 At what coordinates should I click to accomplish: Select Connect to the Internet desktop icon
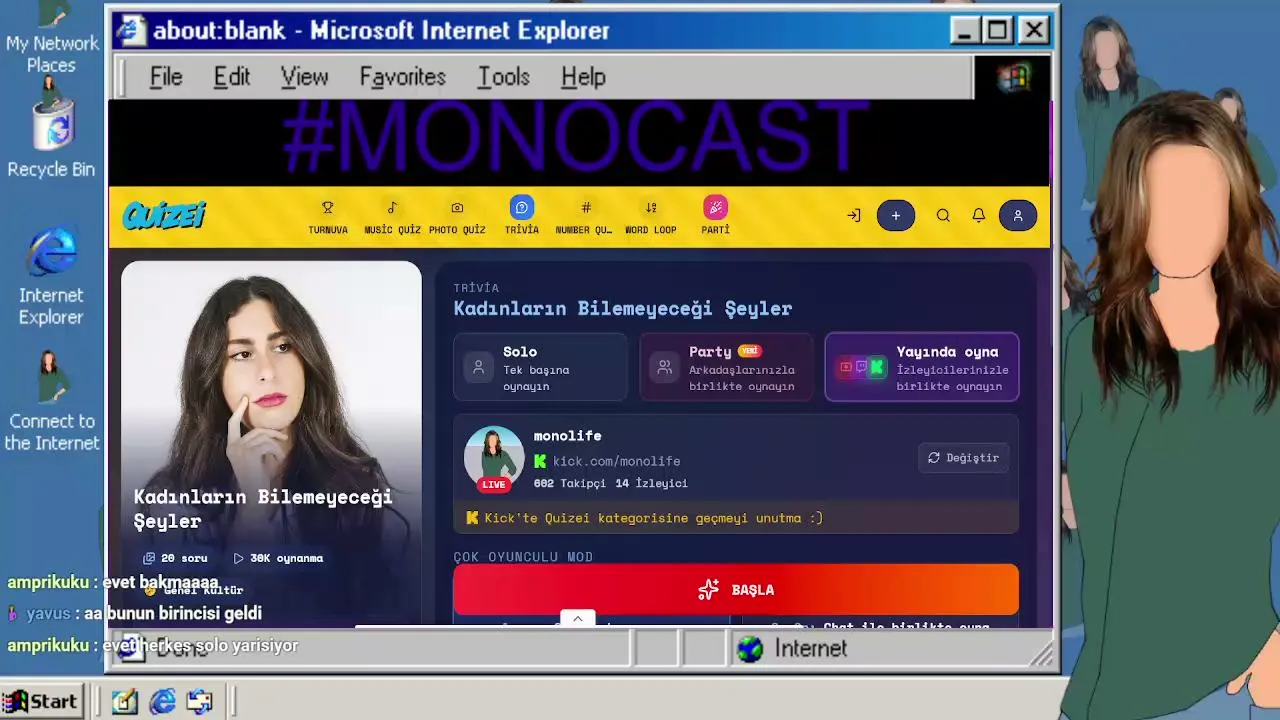point(51,400)
